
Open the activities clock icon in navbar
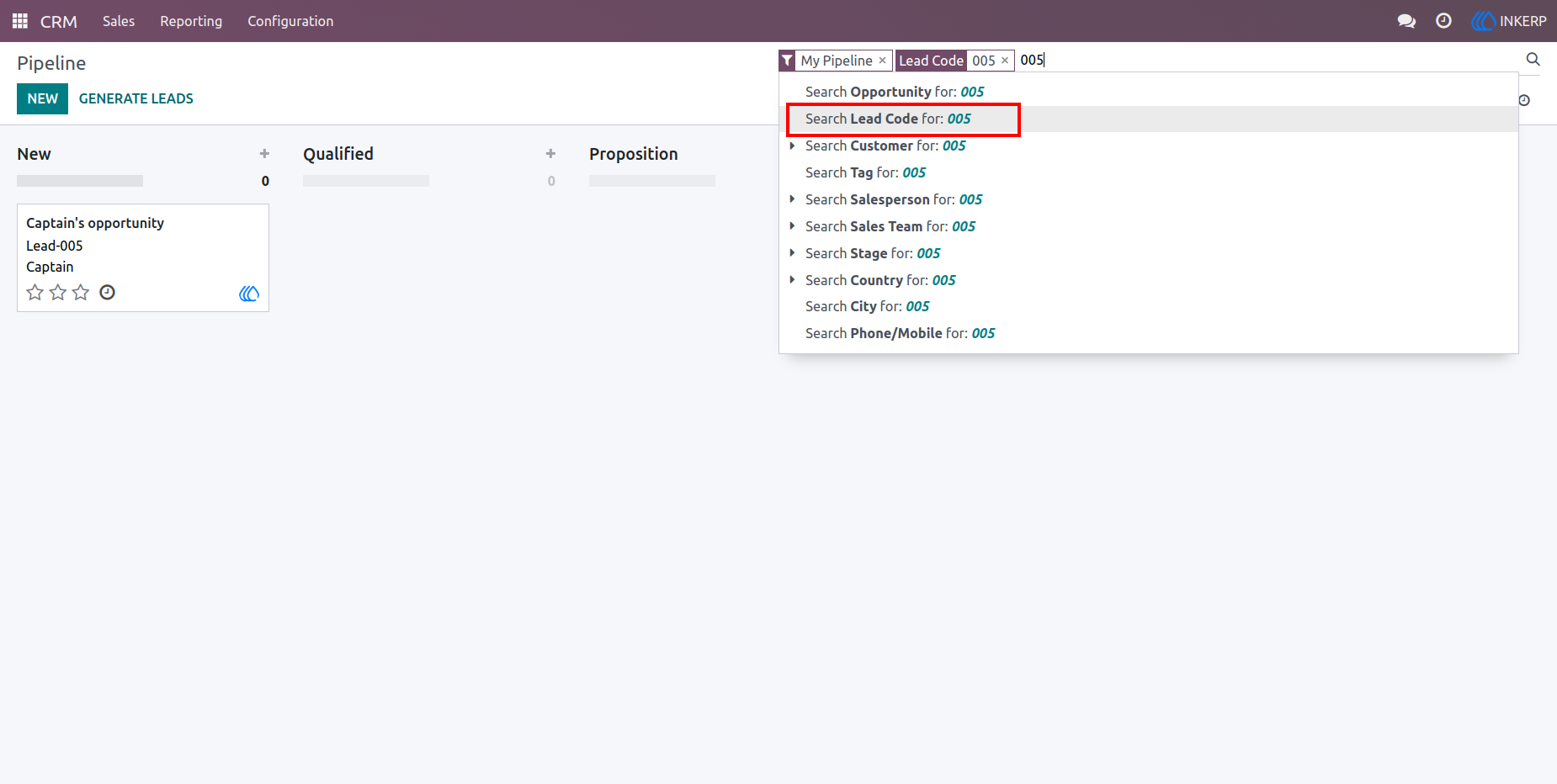coord(1443,21)
